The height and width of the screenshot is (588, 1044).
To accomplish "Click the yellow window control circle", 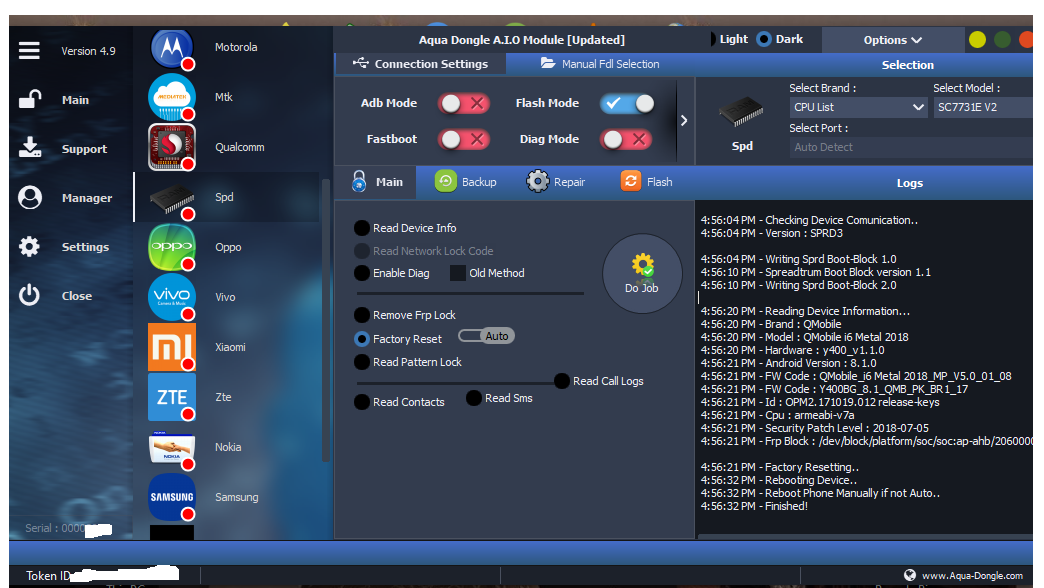I will click(977, 40).
